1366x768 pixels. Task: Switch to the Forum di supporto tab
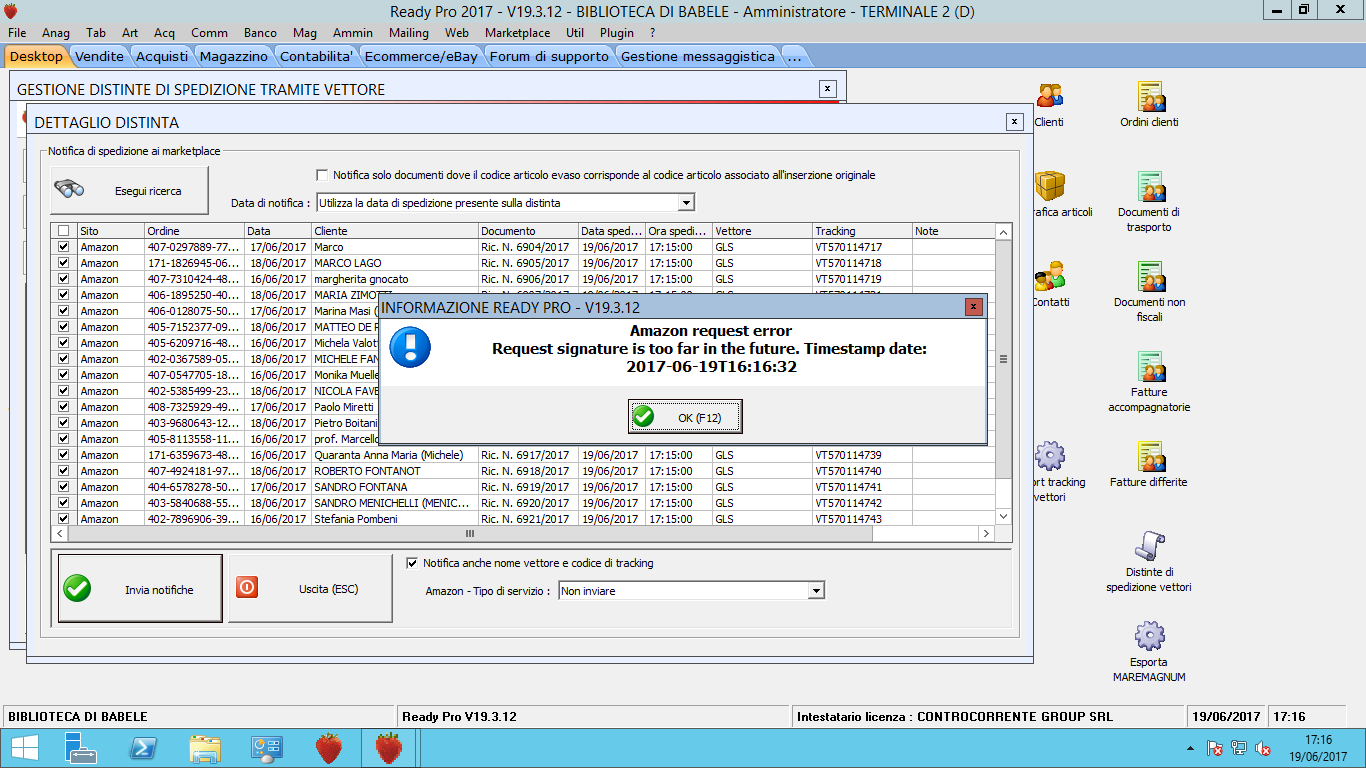pyautogui.click(x=549, y=56)
